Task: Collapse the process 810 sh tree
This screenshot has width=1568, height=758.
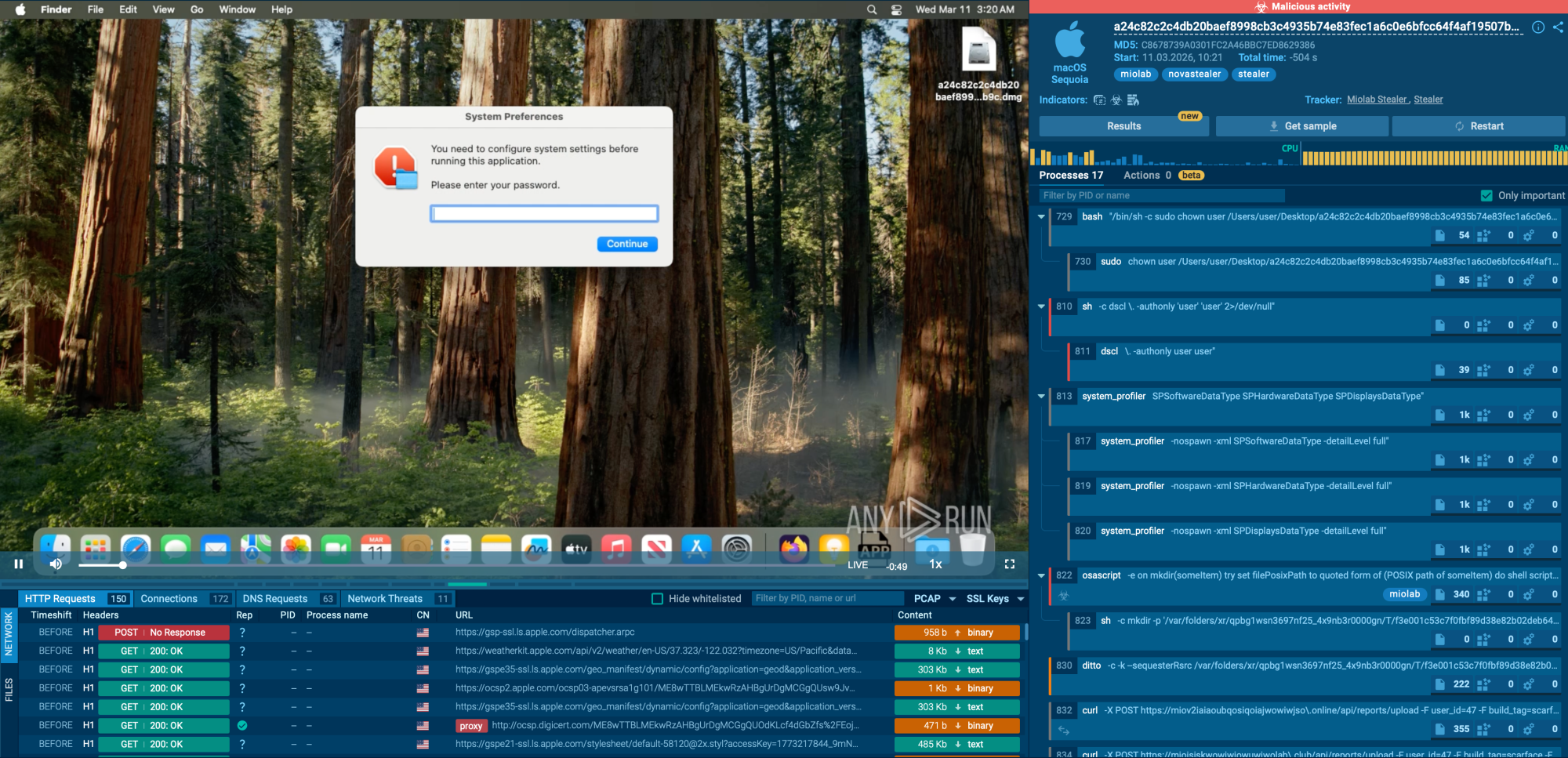Action: click(1041, 306)
